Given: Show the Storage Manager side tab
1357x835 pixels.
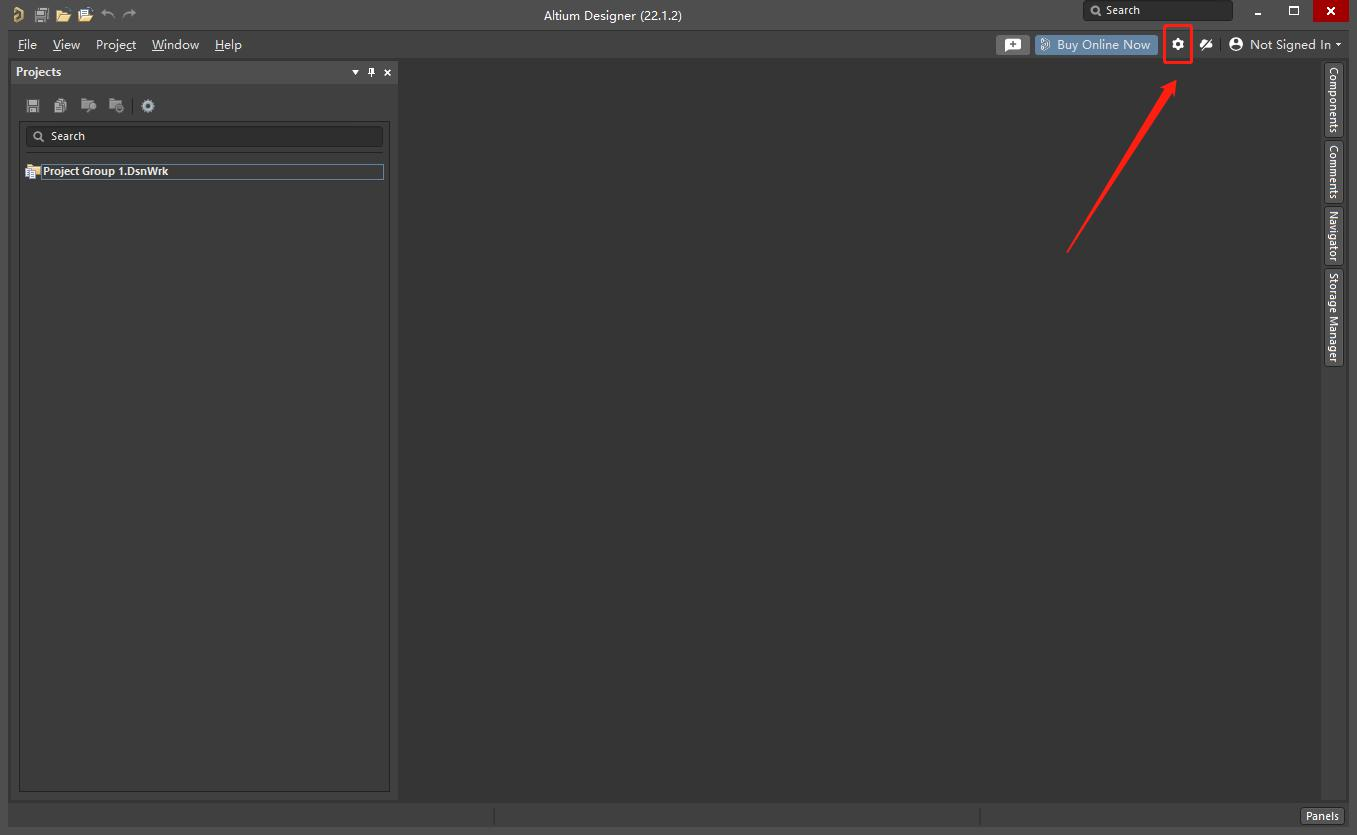Looking at the screenshot, I should click(x=1333, y=317).
